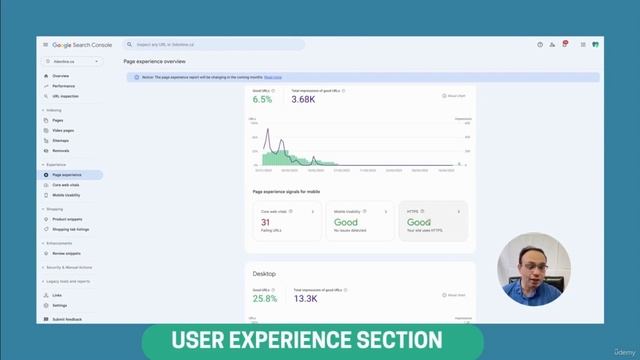Click the presenter webcam thumbnail
Viewport: 640px width, 360px height.
pos(534,269)
